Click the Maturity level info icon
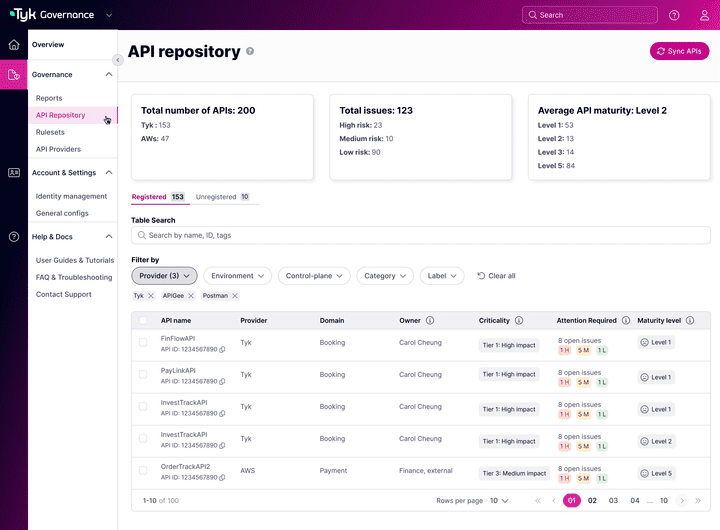The height and width of the screenshot is (530, 720). [690, 321]
